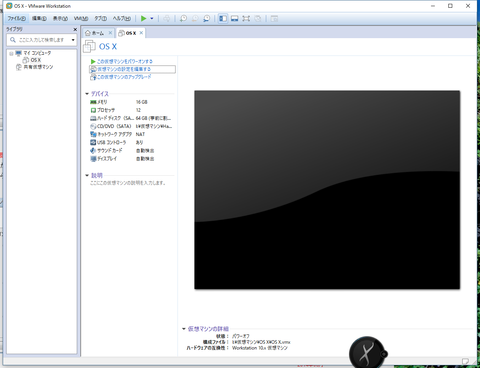This screenshot has height=368, width=480.
Task: Open the ヘルプ menu
Action: tap(122, 18)
